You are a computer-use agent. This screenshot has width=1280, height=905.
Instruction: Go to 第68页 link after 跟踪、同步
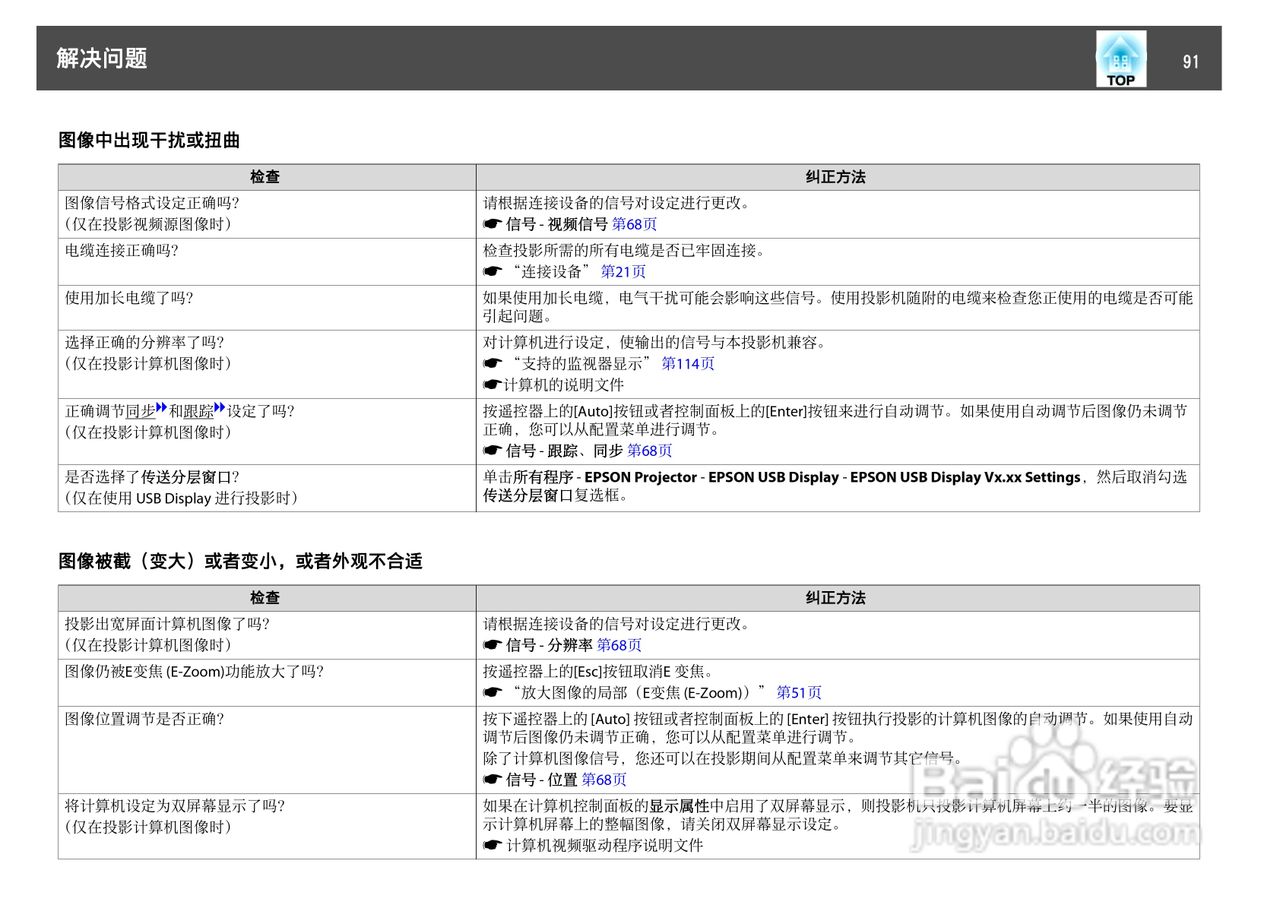[650, 451]
